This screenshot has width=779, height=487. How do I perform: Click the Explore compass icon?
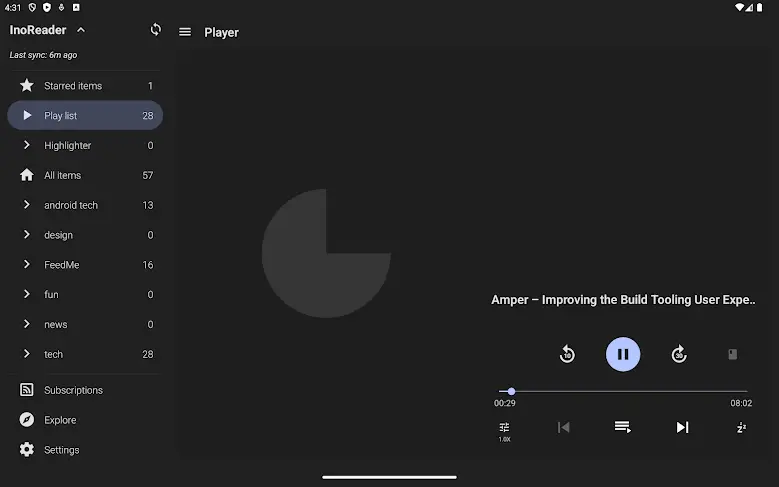(x=27, y=419)
